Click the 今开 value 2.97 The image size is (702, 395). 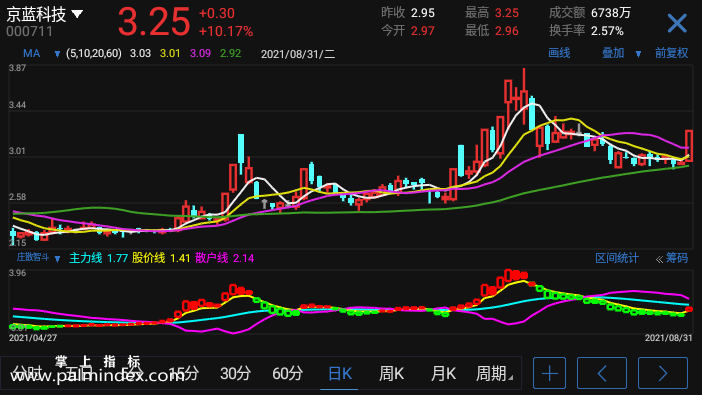pos(423,31)
